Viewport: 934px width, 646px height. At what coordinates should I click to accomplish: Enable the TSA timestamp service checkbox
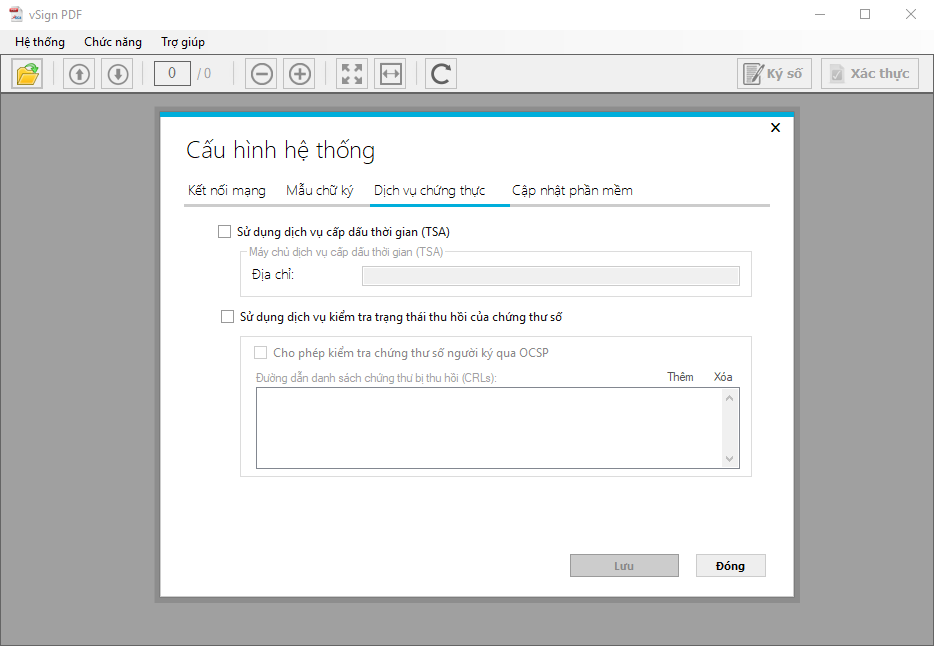pyautogui.click(x=224, y=232)
